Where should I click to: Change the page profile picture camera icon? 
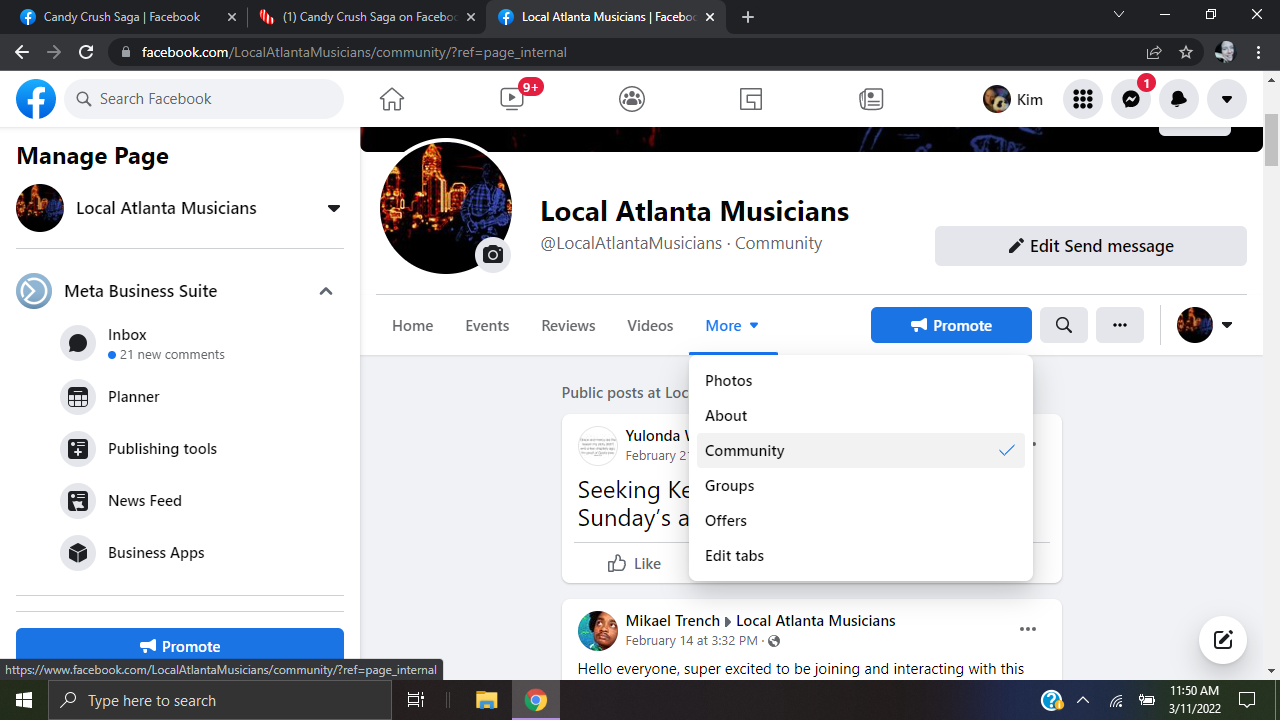[x=493, y=255]
